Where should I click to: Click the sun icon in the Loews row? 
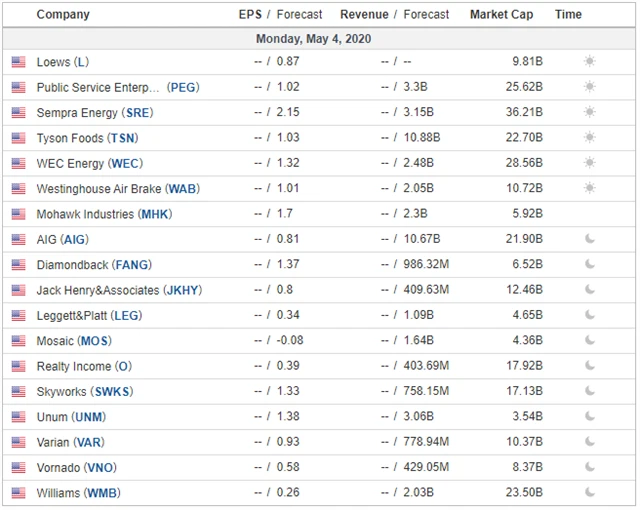(589, 62)
